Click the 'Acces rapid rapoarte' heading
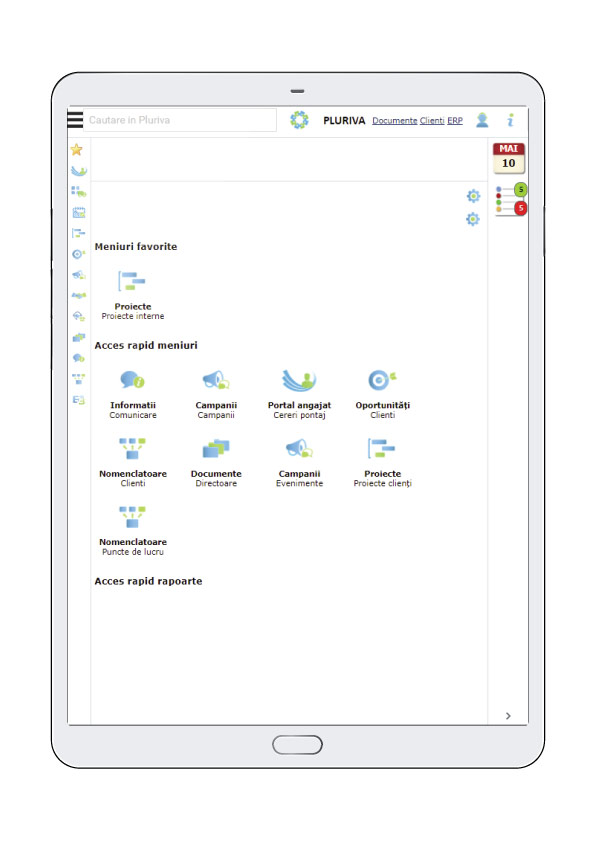This screenshot has width=595, height=842. (x=148, y=581)
